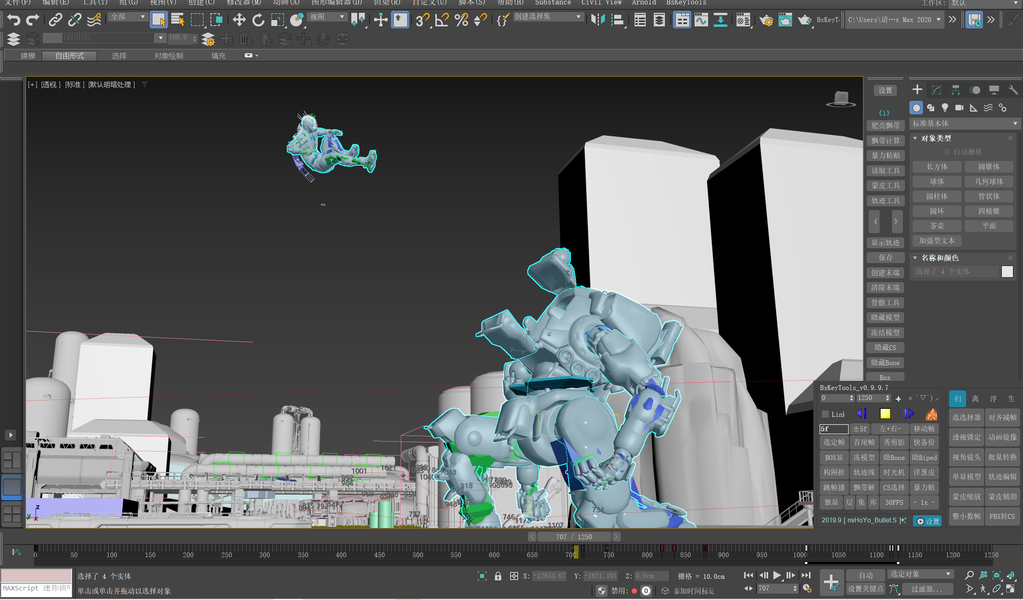Open the Utilities wrench tab
The image size is (1023, 600).
(x=1013, y=89)
